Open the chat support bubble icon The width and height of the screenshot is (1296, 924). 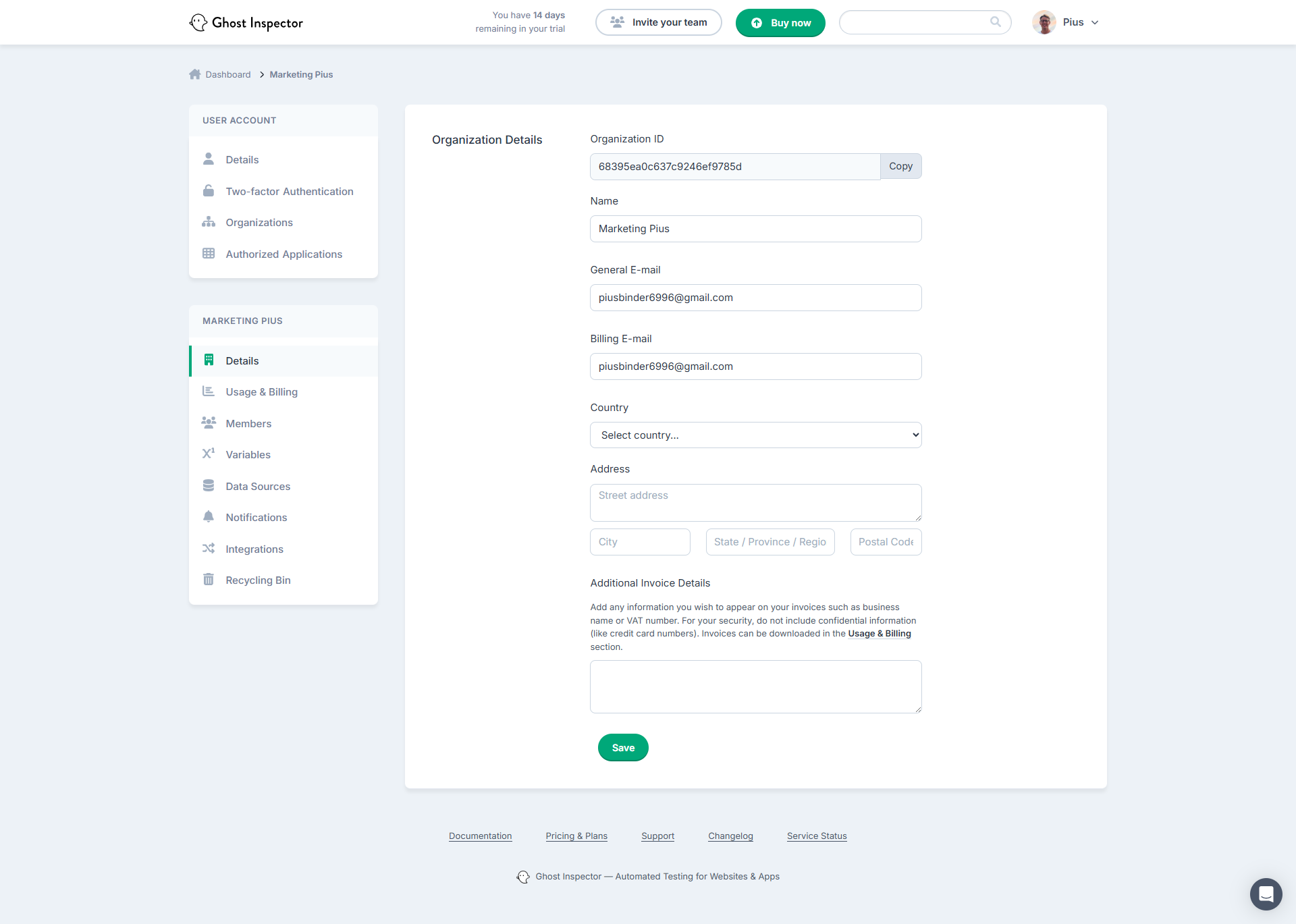(1266, 894)
